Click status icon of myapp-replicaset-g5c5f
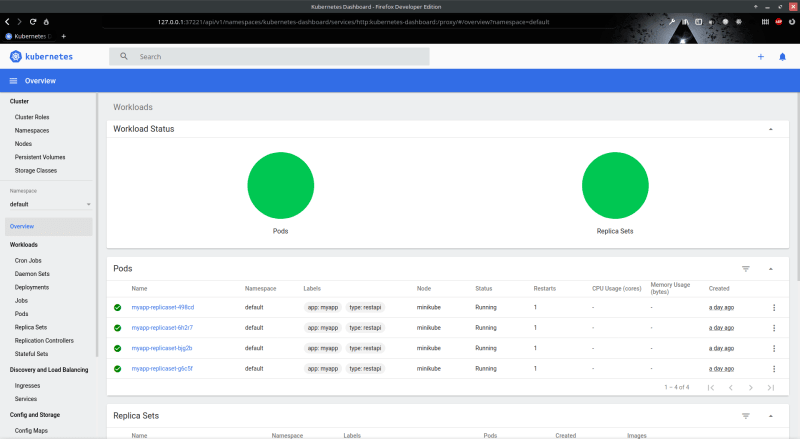Viewport: 800px width, 439px height. coord(117,369)
